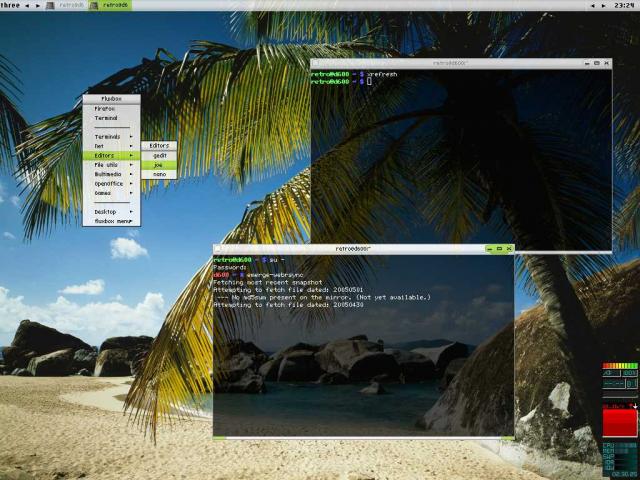
Task: Switch to next workspace arrow beside 'three'
Action: [x=38, y=6]
